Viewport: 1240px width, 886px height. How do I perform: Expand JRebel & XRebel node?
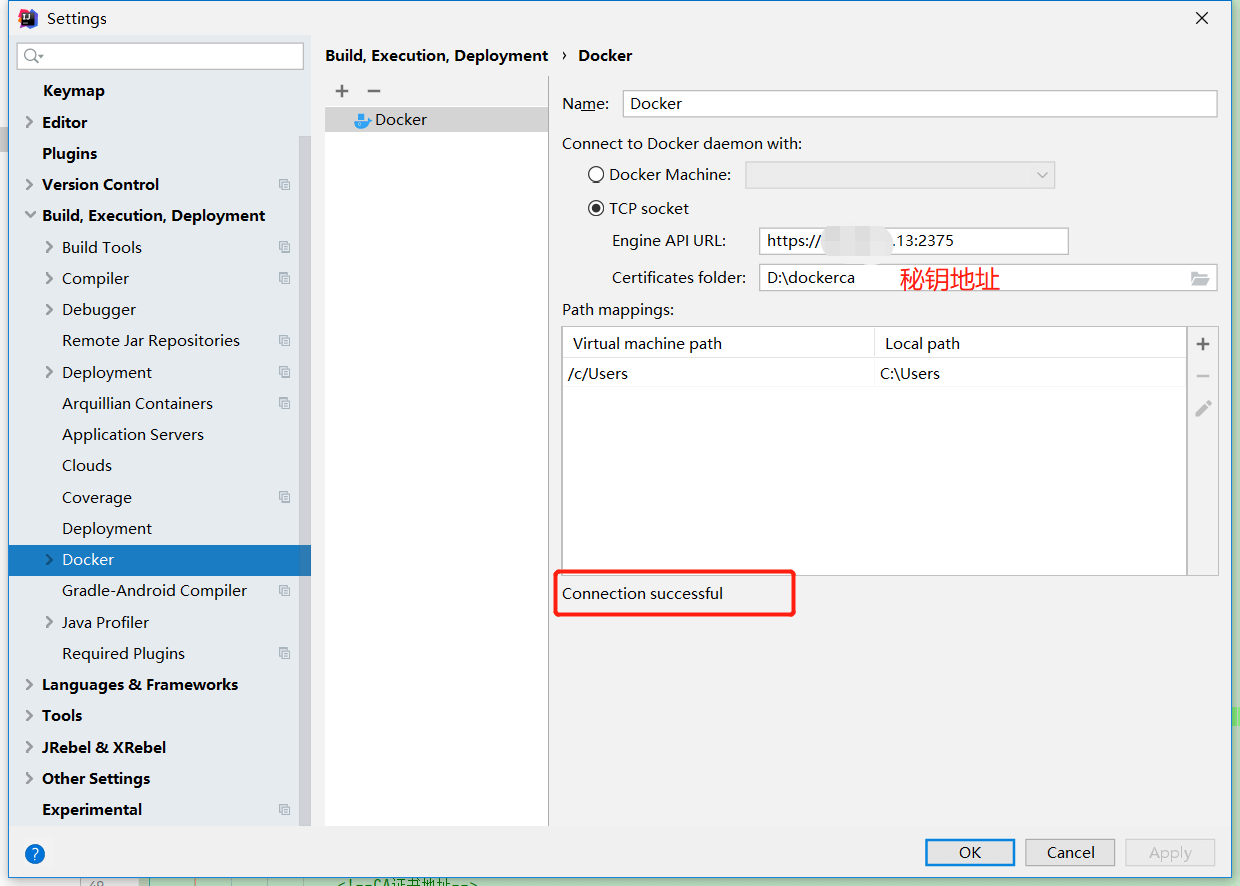click(29, 747)
